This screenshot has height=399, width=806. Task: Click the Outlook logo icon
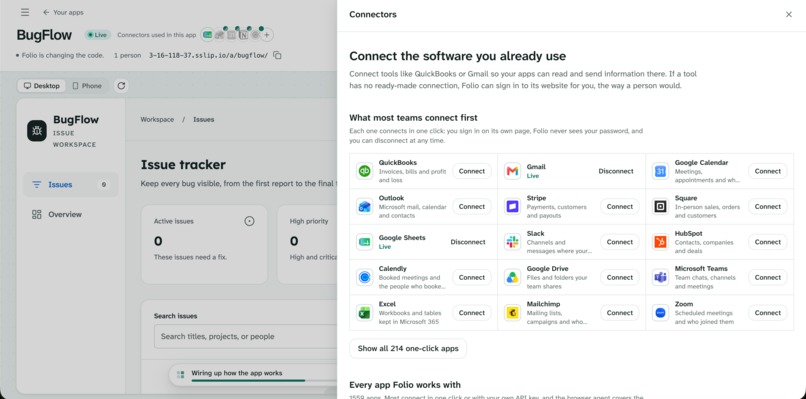[364, 207]
